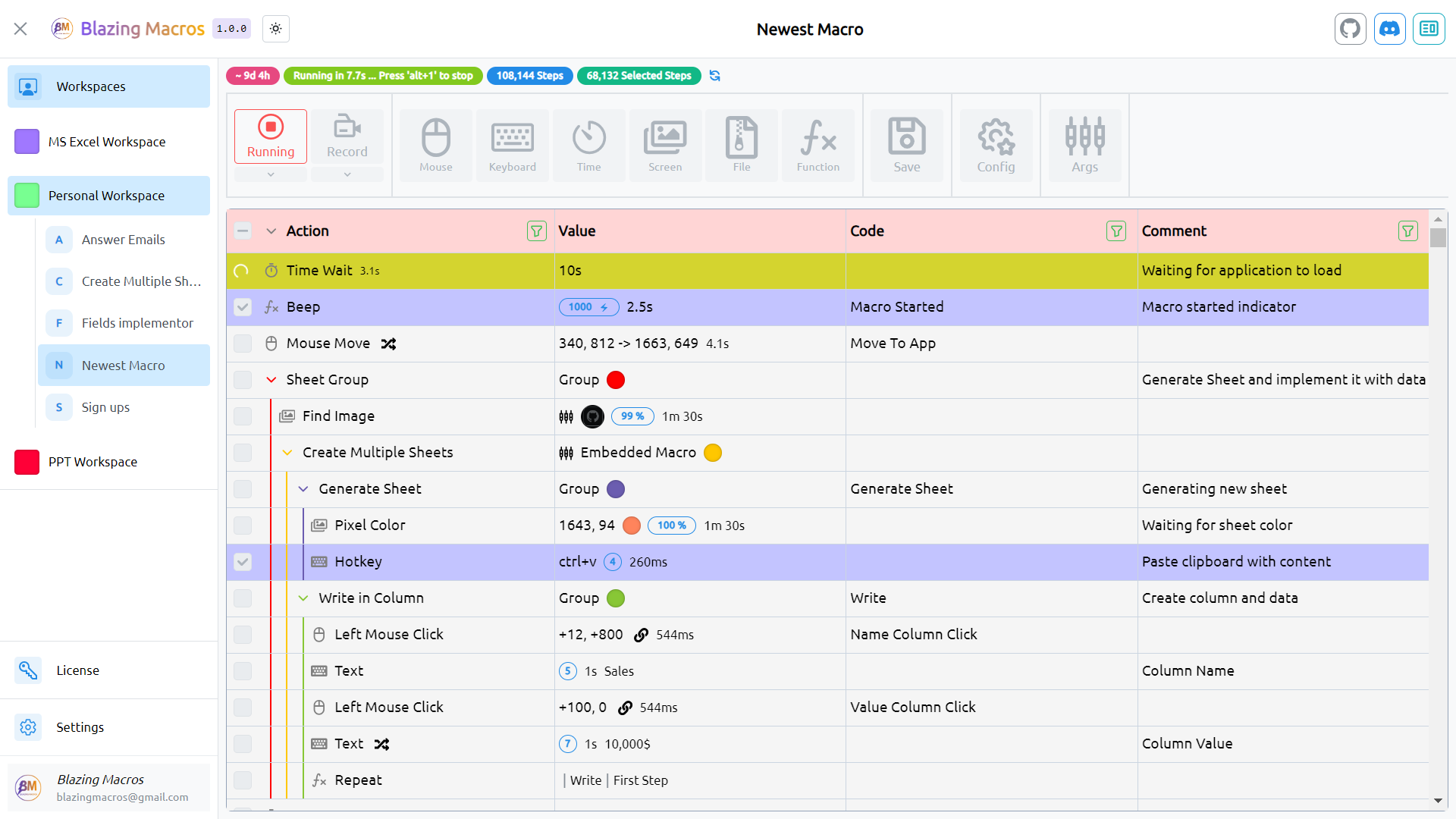Open the Discord community icon
Viewport: 1456px width, 819px height.
(x=1389, y=29)
